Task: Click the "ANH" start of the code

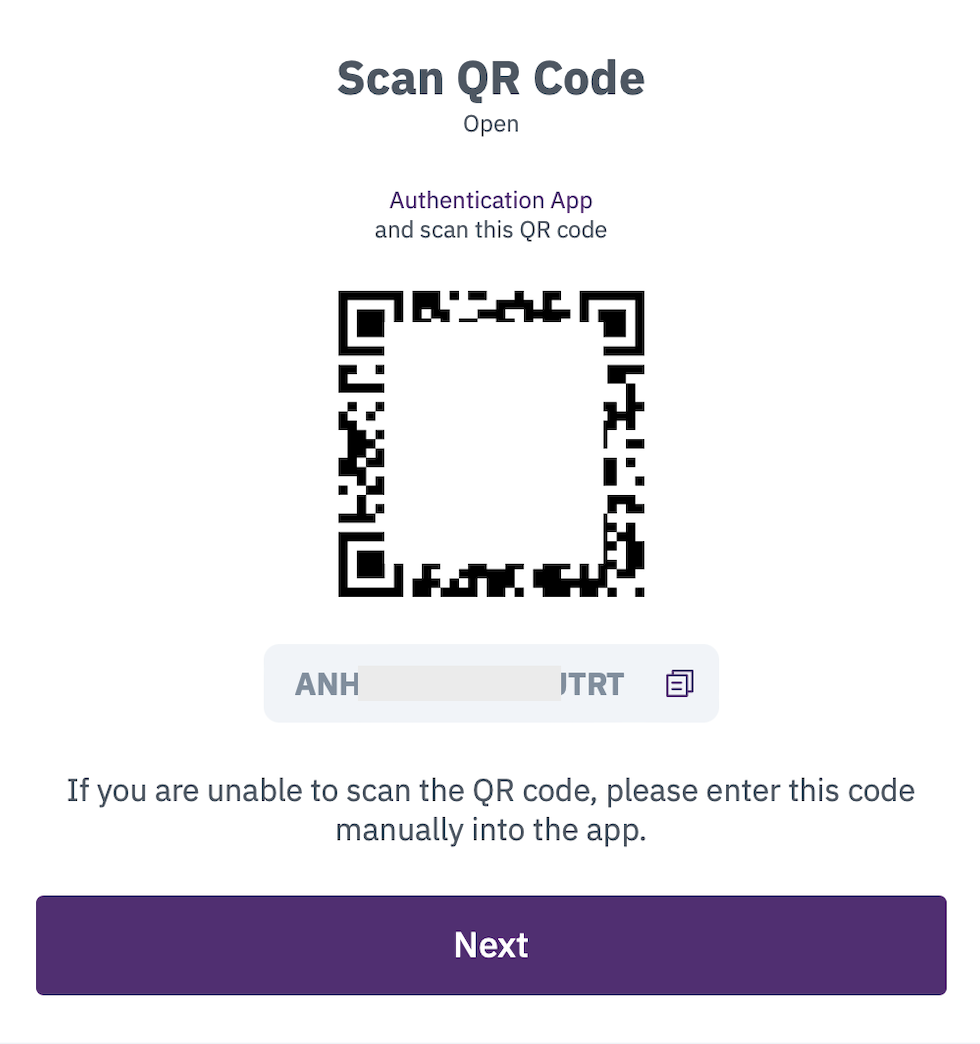Action: click(326, 684)
